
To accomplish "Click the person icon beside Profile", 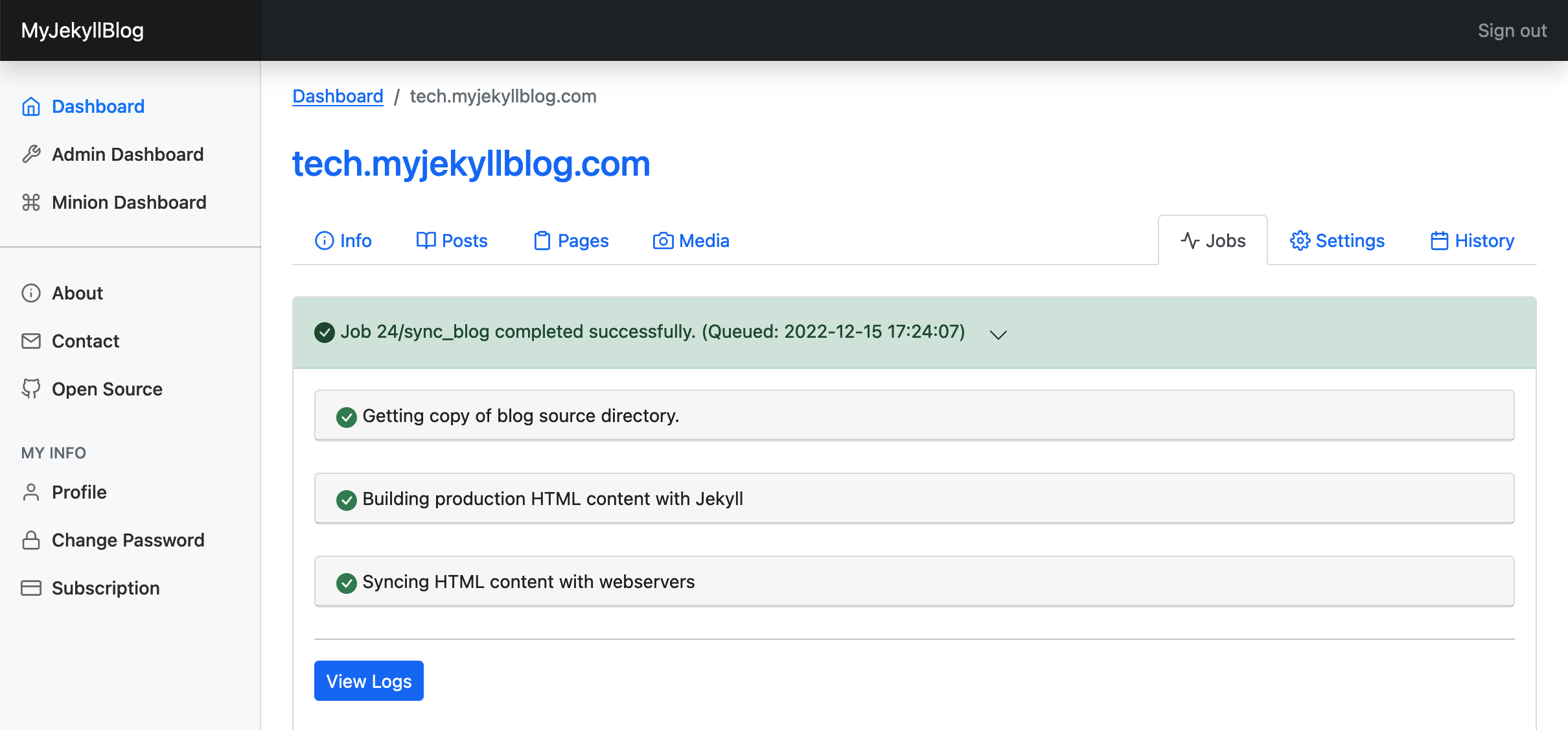I will click(x=31, y=492).
